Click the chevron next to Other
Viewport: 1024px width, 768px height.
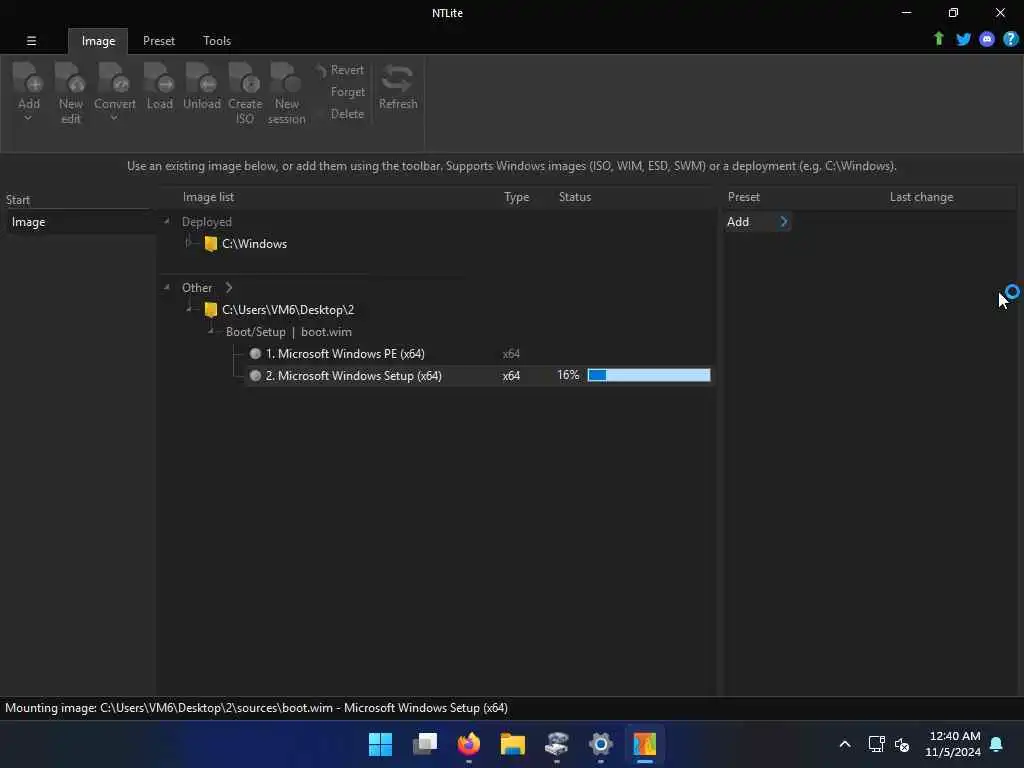[x=229, y=287]
